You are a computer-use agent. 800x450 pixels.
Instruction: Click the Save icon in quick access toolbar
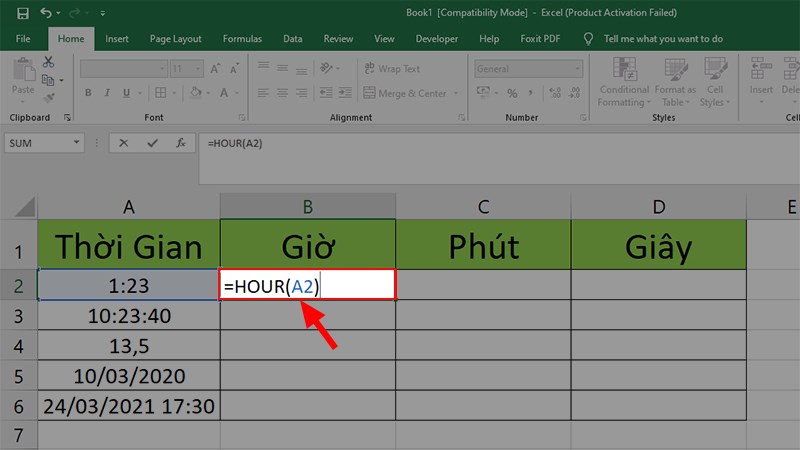coord(23,13)
